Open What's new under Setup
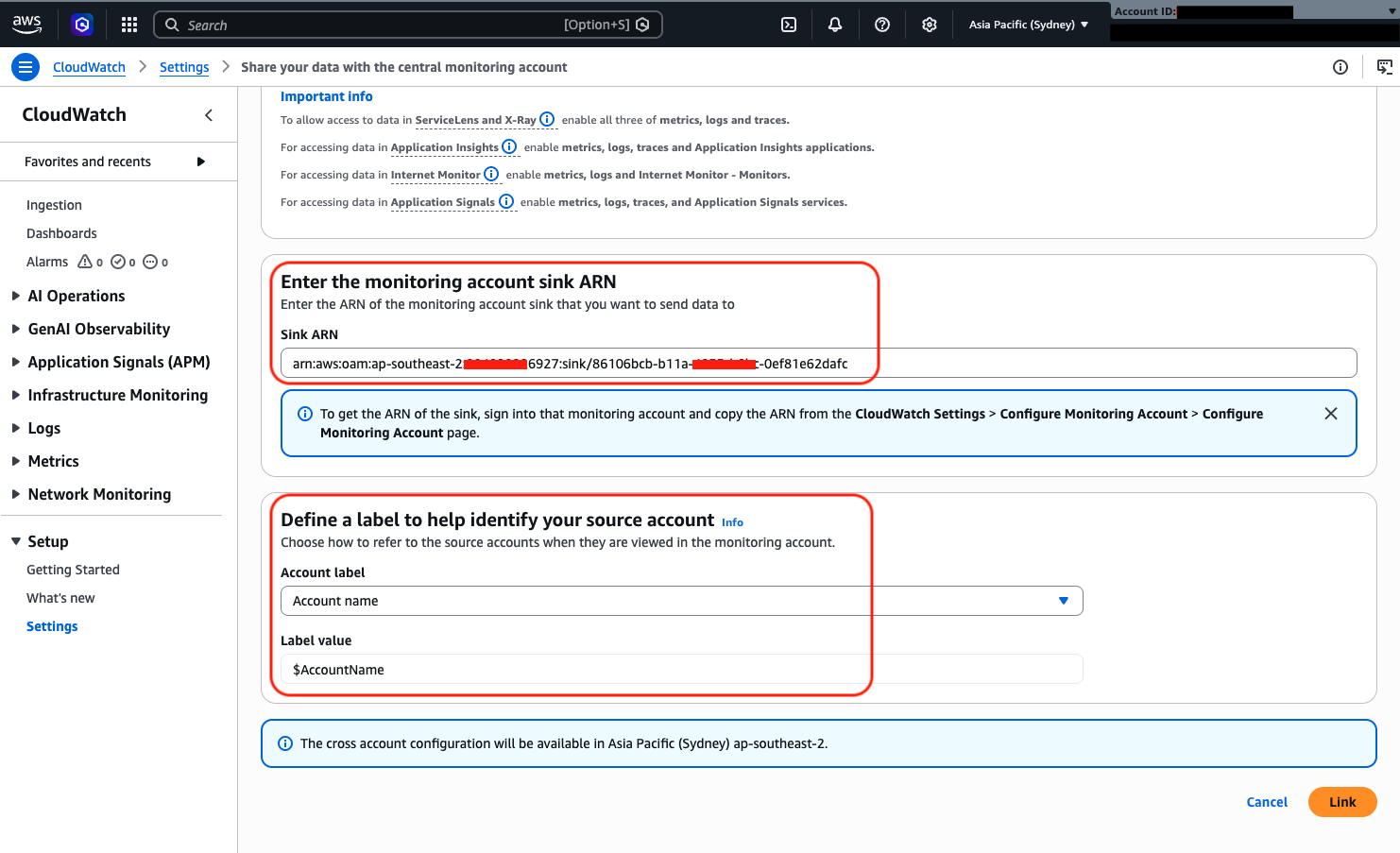 click(x=60, y=598)
